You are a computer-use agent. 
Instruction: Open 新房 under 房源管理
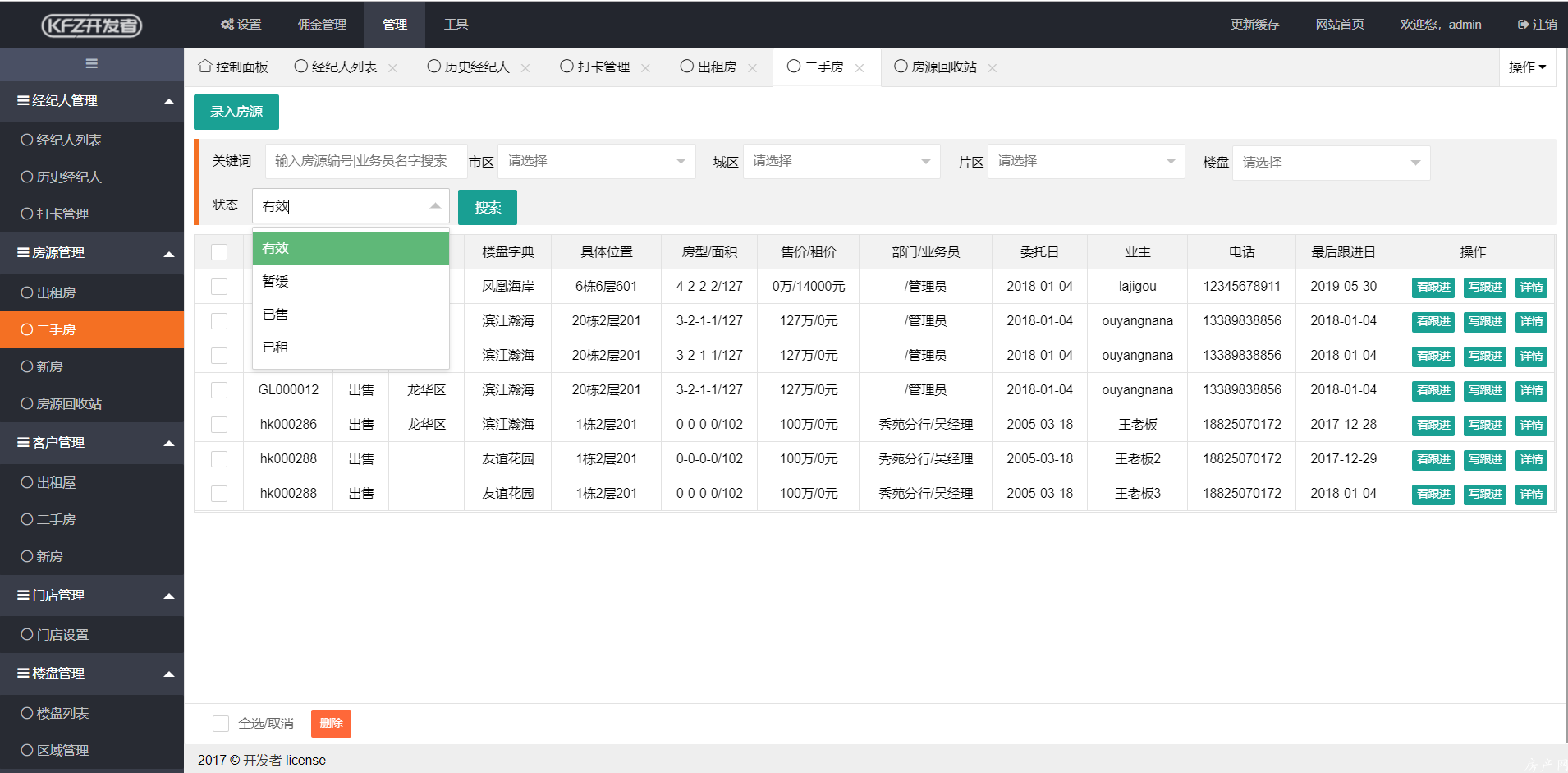pyautogui.click(x=92, y=367)
